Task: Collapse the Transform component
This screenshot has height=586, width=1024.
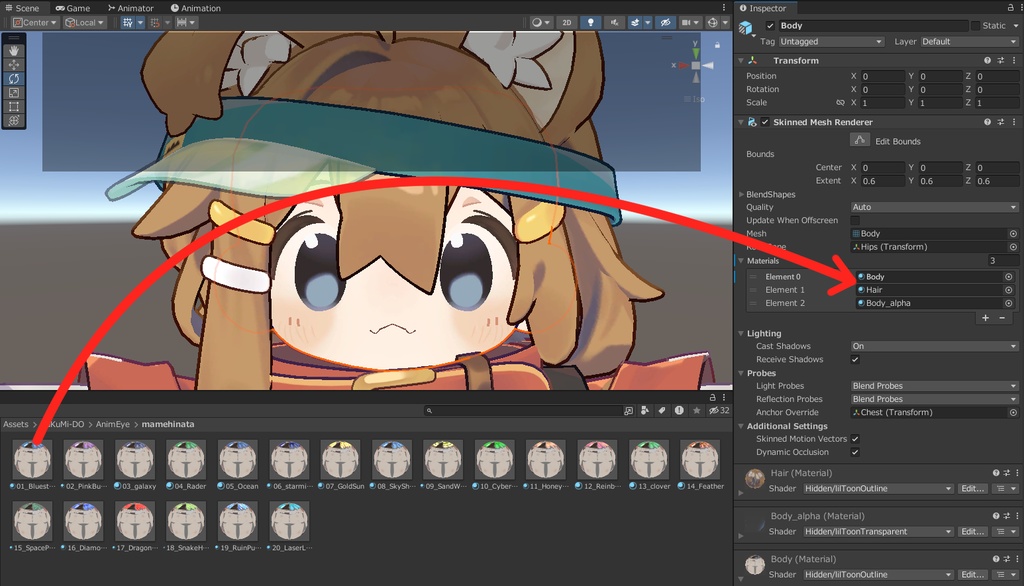Action: (x=741, y=60)
